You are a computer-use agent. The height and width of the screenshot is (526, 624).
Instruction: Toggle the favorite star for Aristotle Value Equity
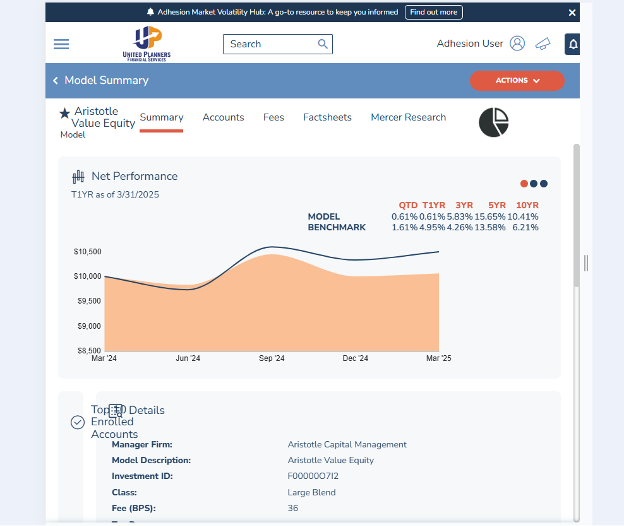[64, 113]
